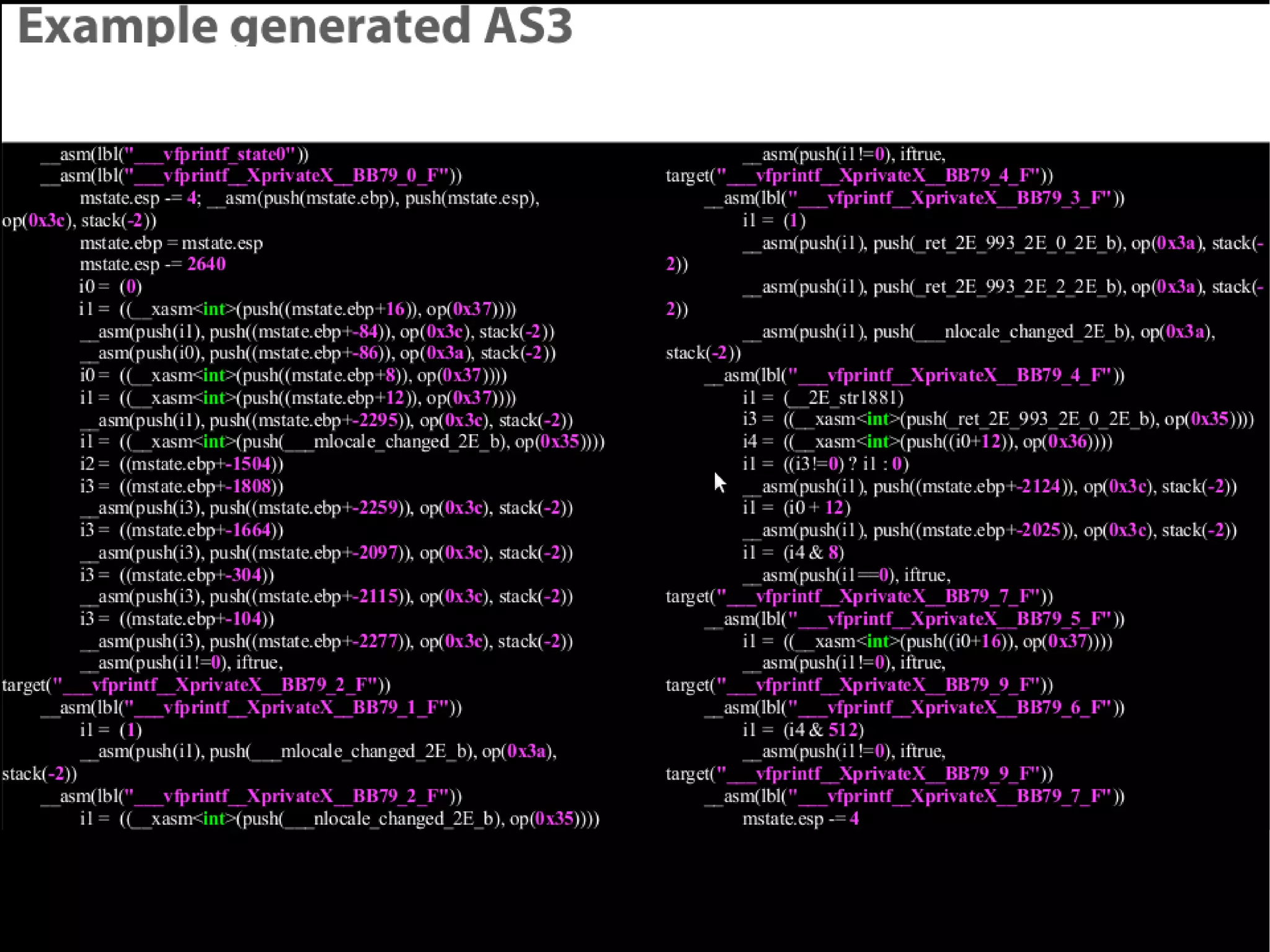This screenshot has width=1270, height=952.
Task: Select the 'i1 = (__2E_str1881)' line
Action: (x=823, y=398)
